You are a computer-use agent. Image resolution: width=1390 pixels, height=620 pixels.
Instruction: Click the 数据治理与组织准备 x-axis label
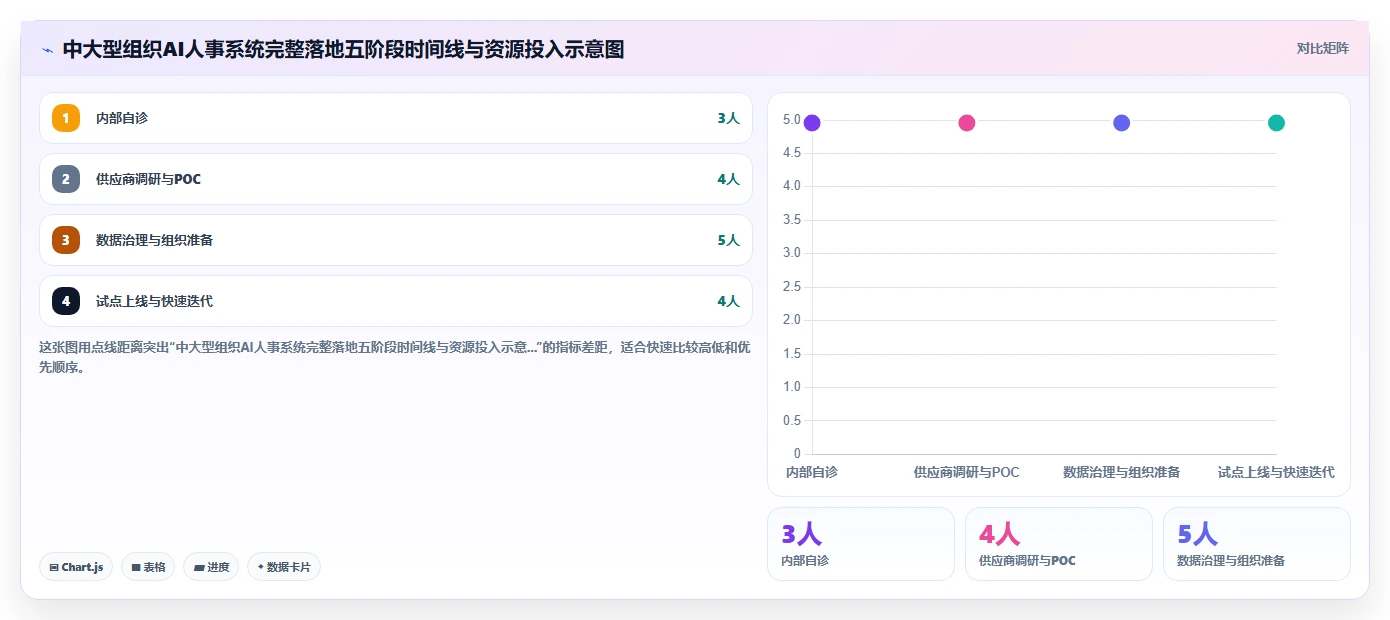(x=1122, y=472)
